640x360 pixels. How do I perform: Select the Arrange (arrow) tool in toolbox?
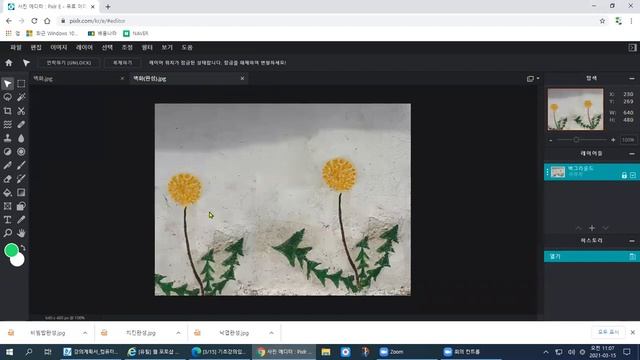click(7, 84)
